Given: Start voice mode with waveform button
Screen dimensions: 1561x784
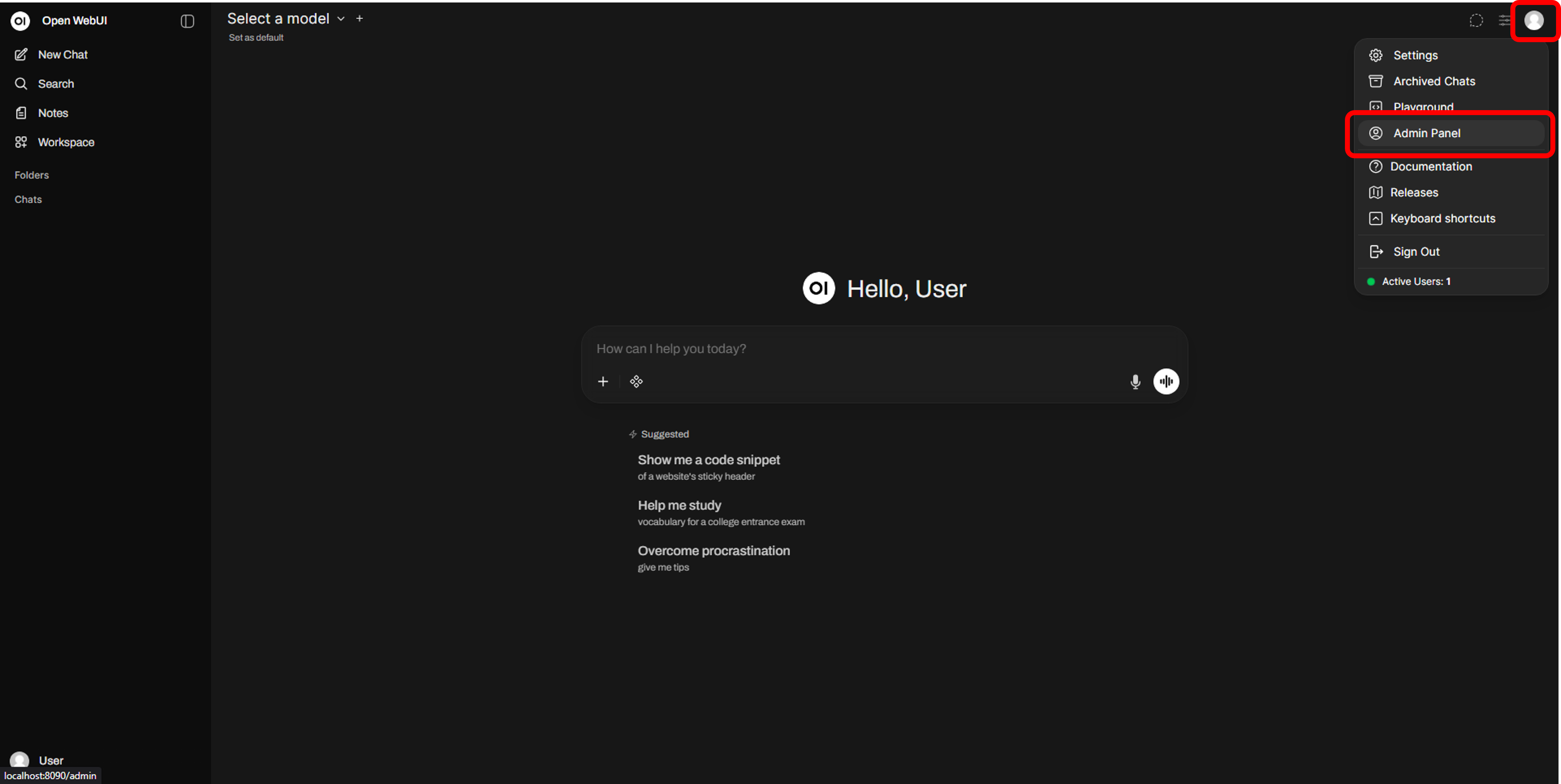Looking at the screenshot, I should 1166,382.
